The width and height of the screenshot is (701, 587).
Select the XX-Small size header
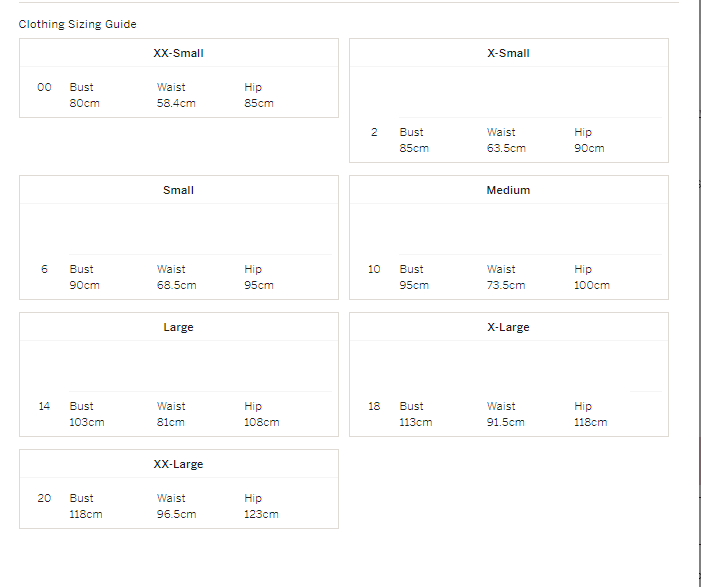pyautogui.click(x=178, y=53)
